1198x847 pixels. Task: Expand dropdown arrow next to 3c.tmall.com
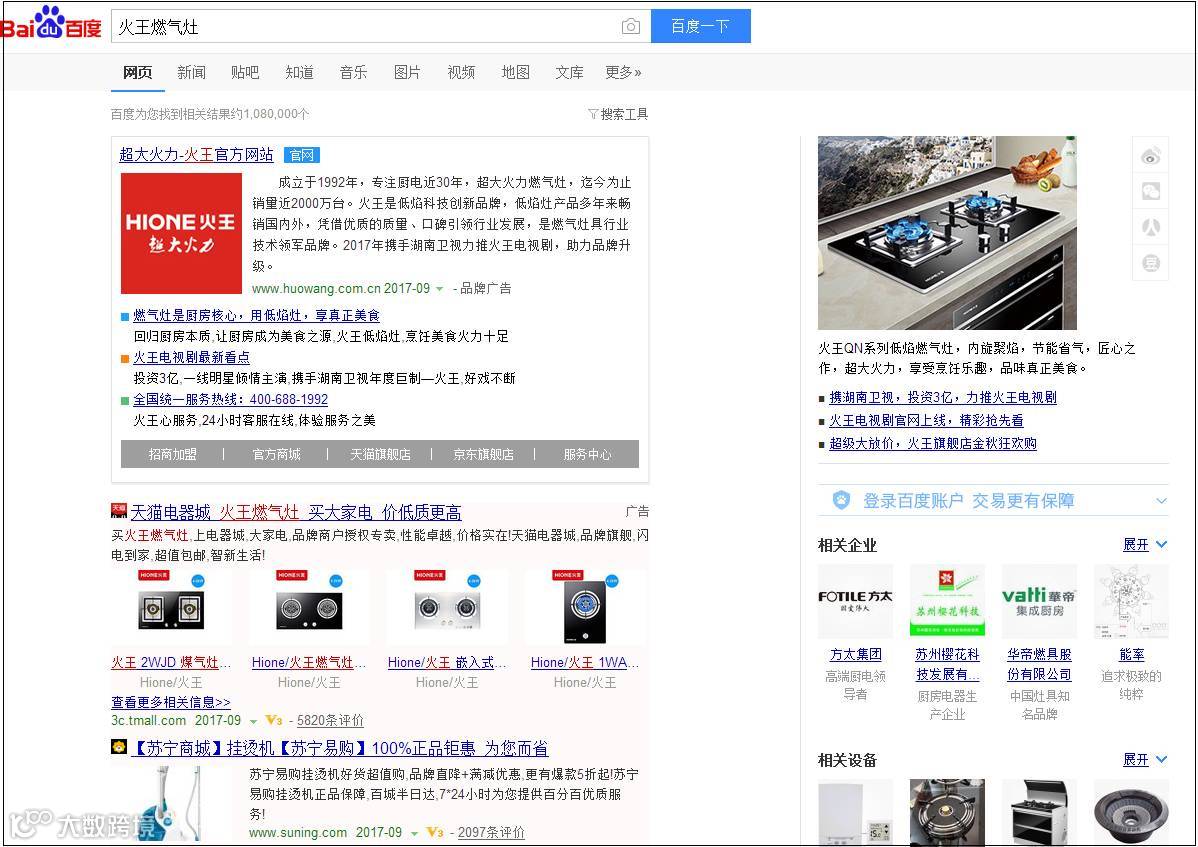pos(253,722)
